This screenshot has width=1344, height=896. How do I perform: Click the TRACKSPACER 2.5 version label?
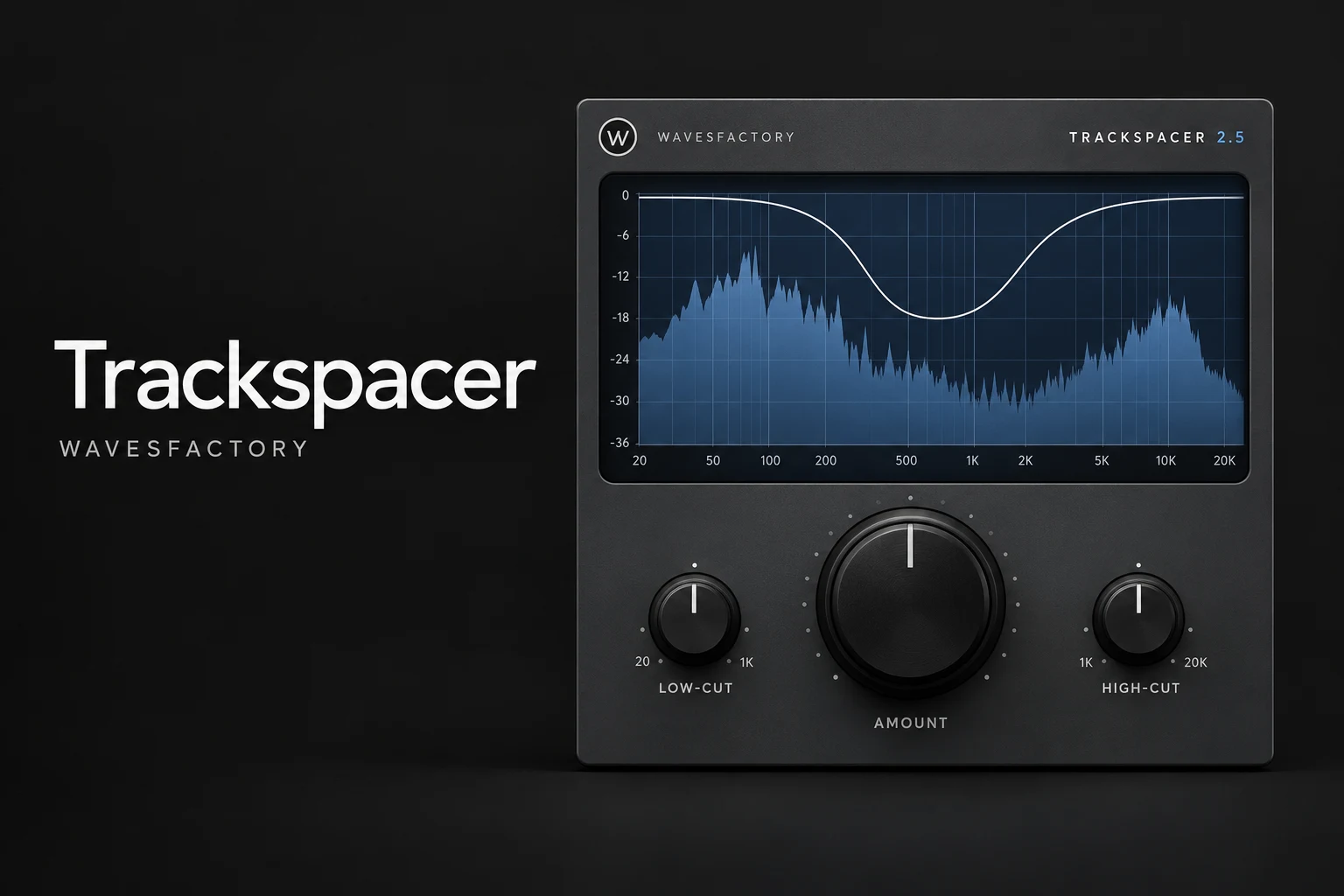pos(1157,137)
